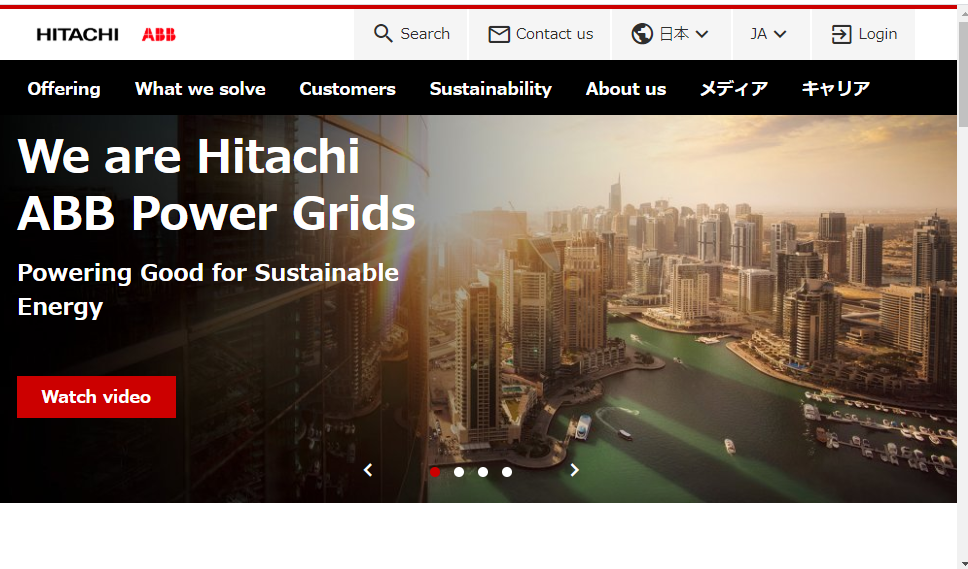Open the Offering menu
The height and width of the screenshot is (569, 968).
tap(64, 89)
